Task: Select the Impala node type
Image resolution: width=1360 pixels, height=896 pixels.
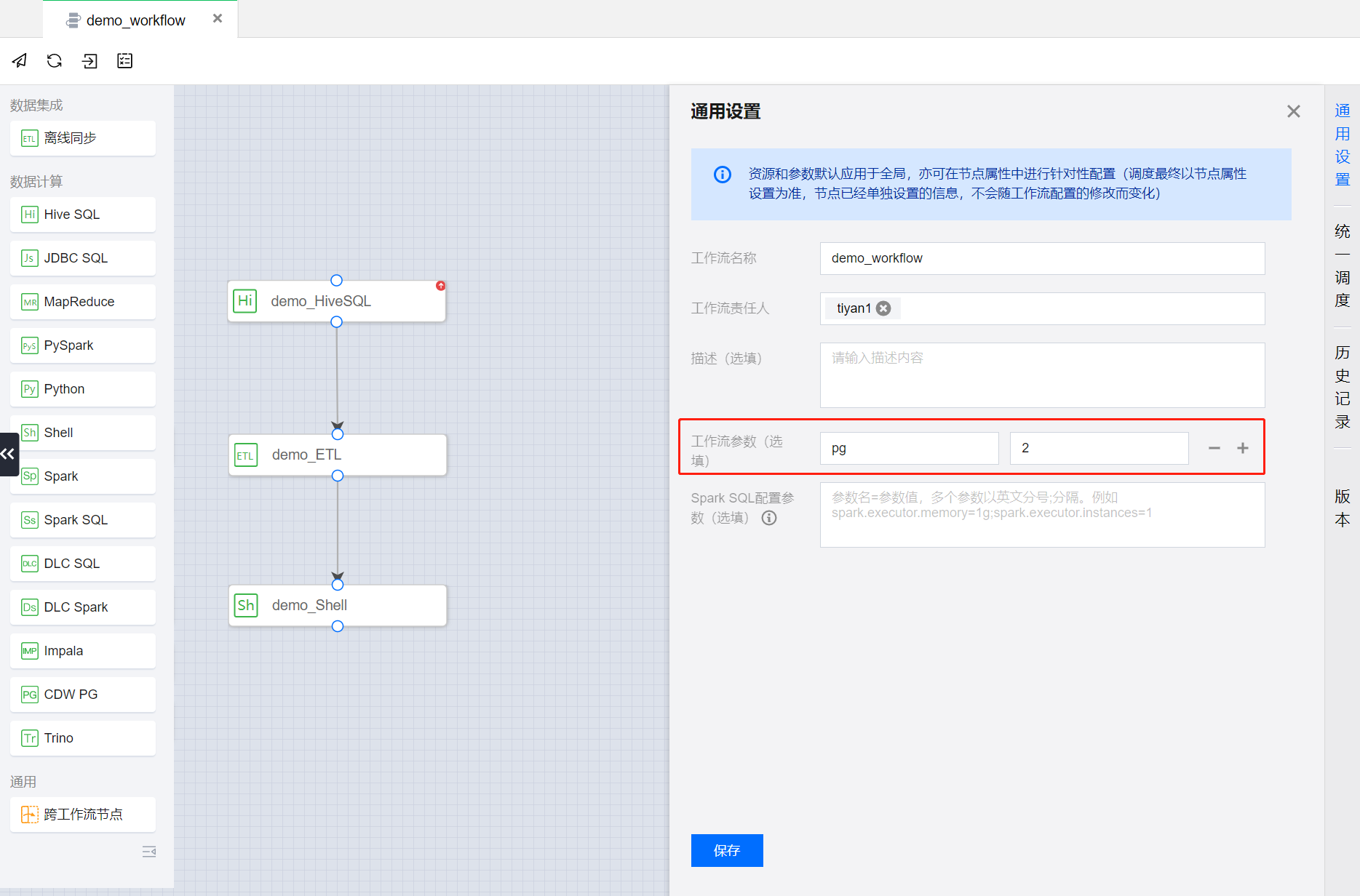Action: click(83, 651)
